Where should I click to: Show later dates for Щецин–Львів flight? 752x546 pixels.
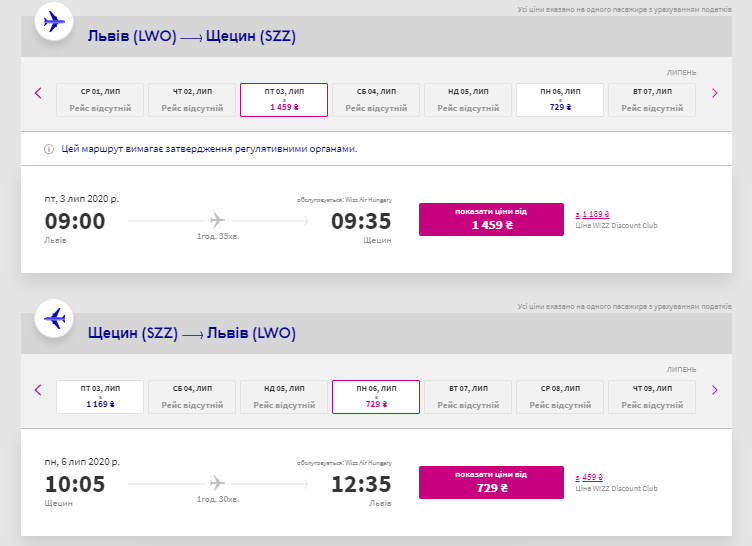tap(714, 390)
